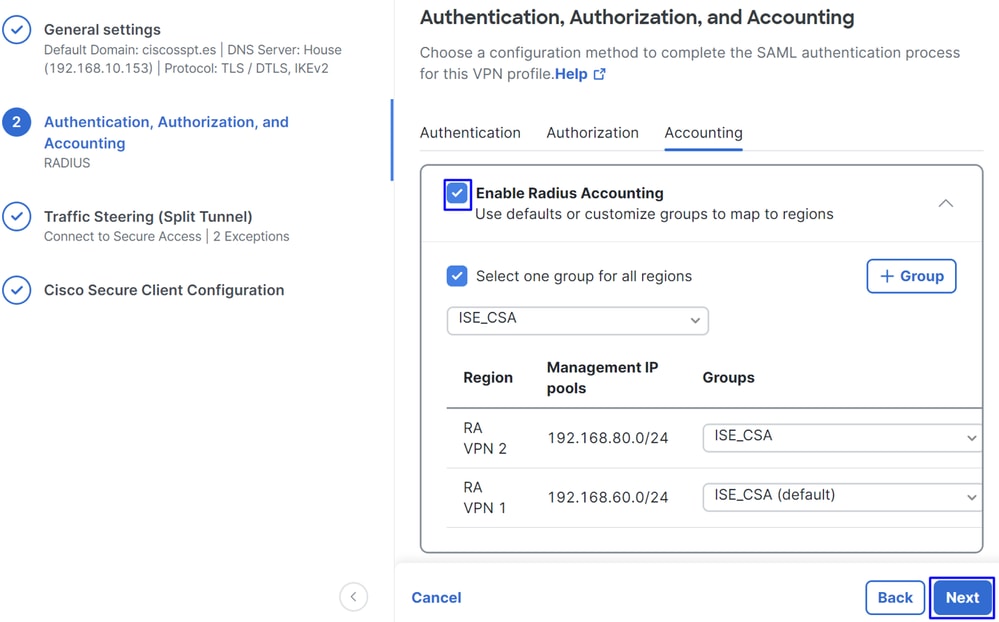Open the RA VPN 2 Groups dropdown
This screenshot has width=999, height=622.
pyautogui.click(x=843, y=438)
